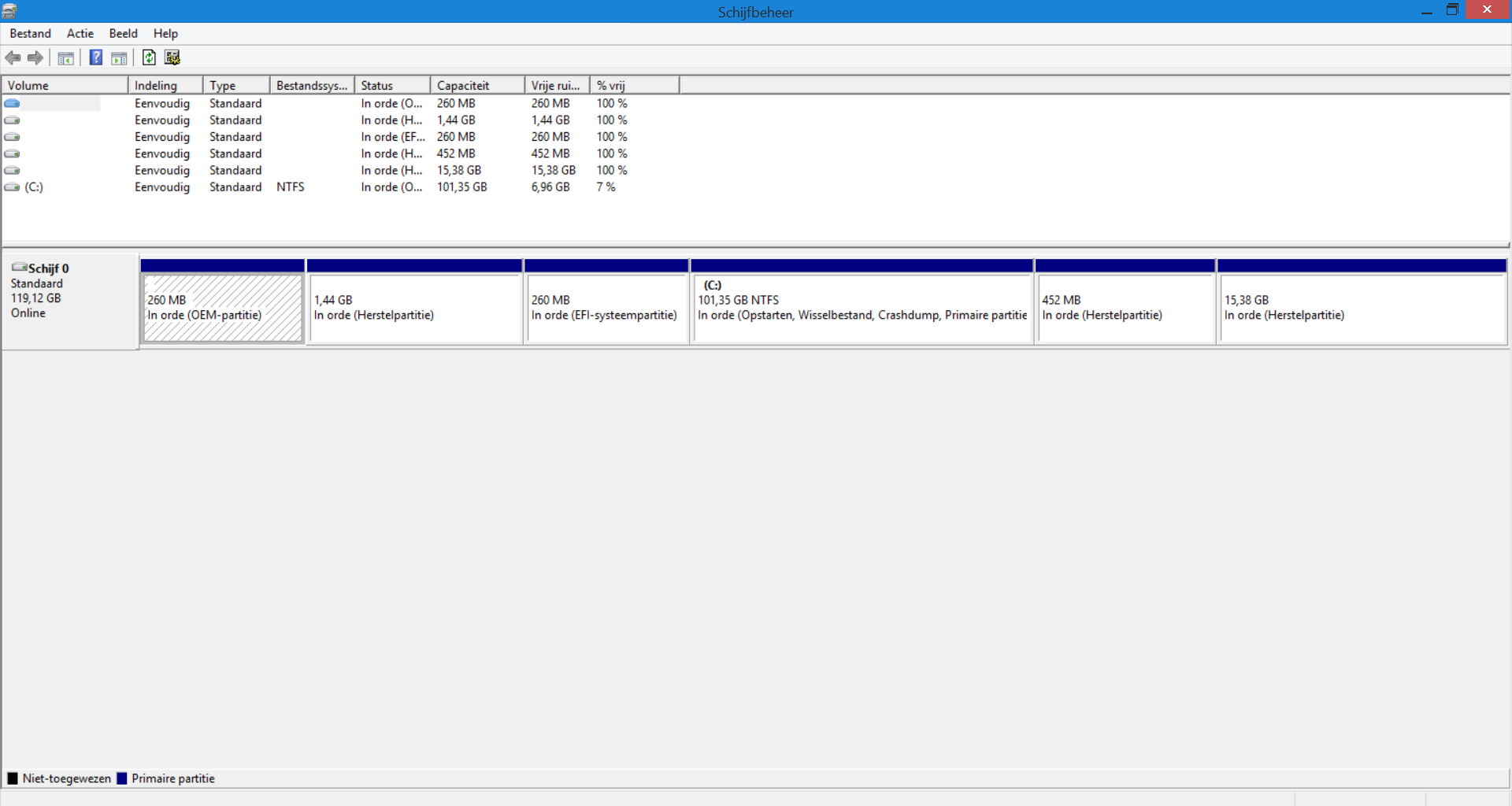
Task: Select the 1,44 GB Herstelpartitie block
Action: pyautogui.click(x=415, y=307)
